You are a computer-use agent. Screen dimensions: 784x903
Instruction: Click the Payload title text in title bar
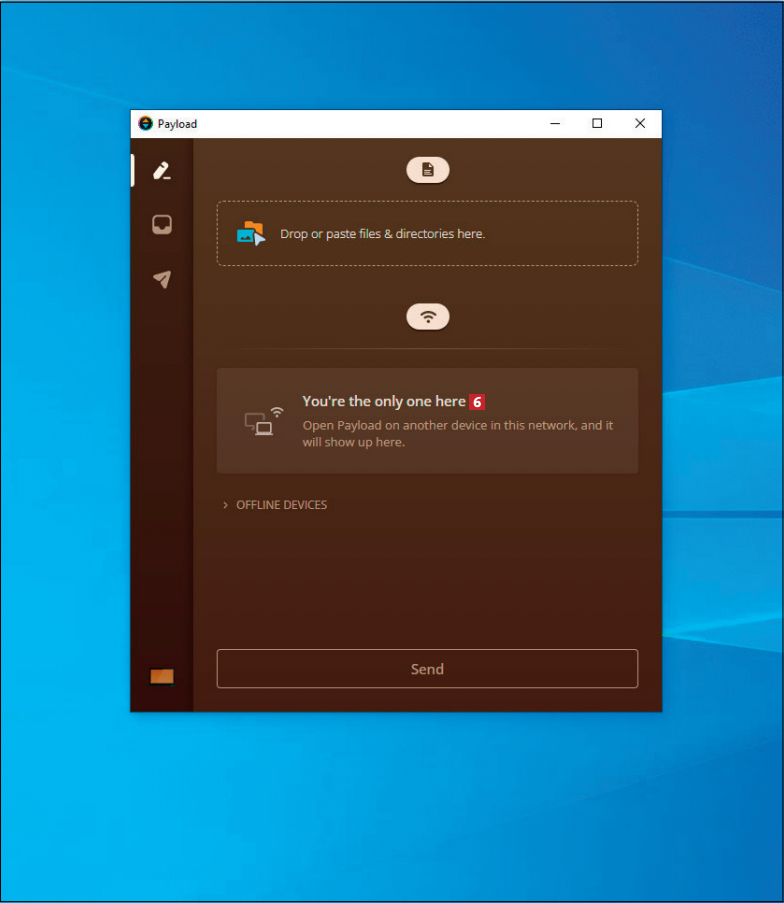(x=178, y=124)
